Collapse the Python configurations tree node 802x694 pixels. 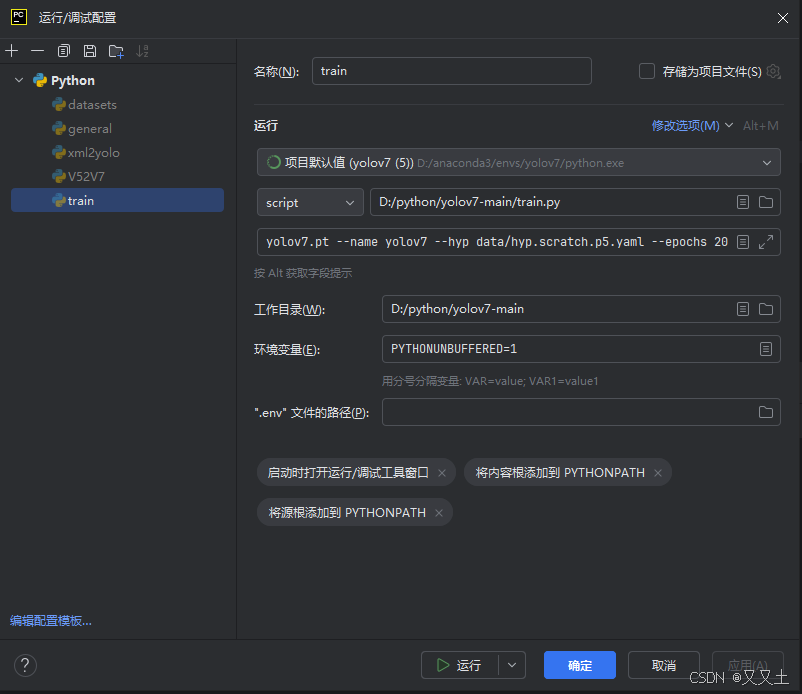pos(19,80)
